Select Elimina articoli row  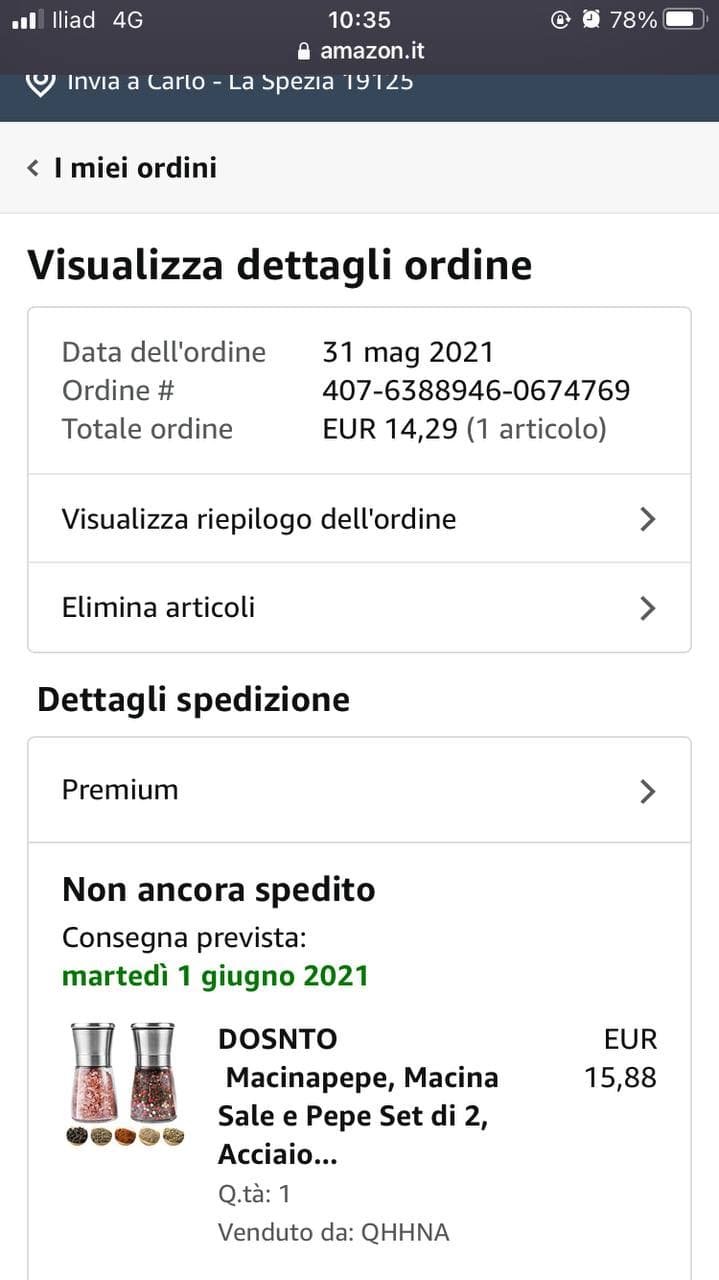[x=159, y=607]
